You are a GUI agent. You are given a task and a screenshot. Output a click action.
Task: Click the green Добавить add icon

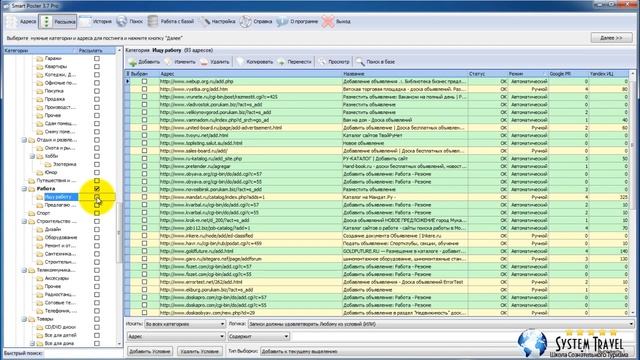pos(133,62)
